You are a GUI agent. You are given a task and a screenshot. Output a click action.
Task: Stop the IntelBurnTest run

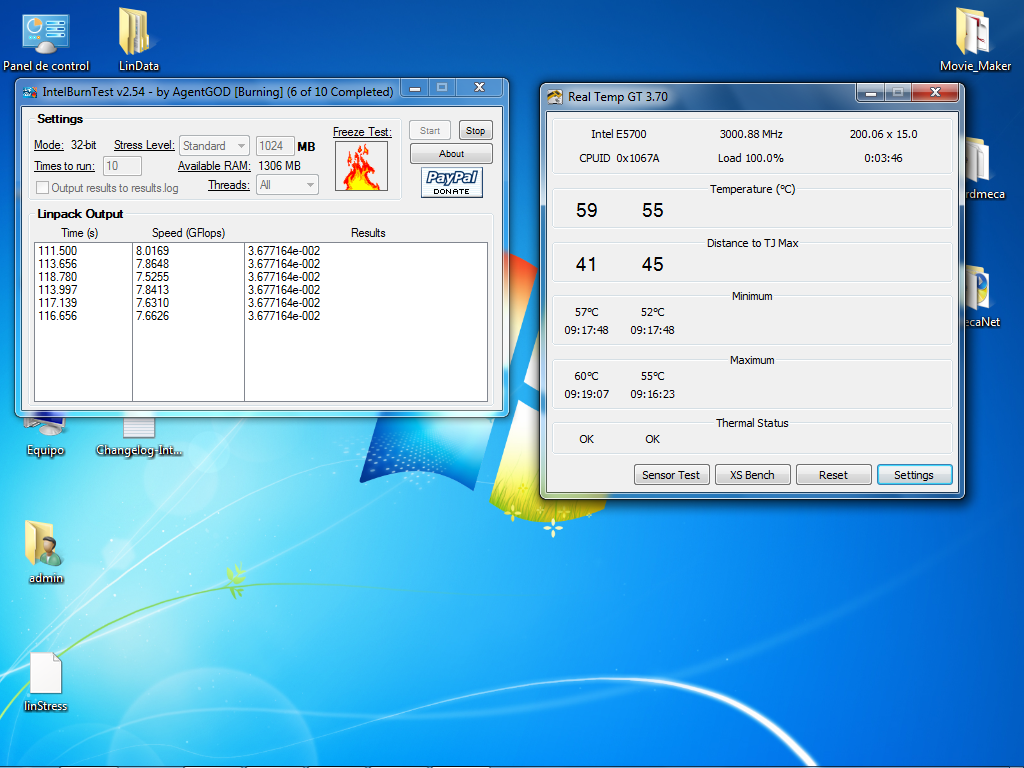tap(475, 131)
